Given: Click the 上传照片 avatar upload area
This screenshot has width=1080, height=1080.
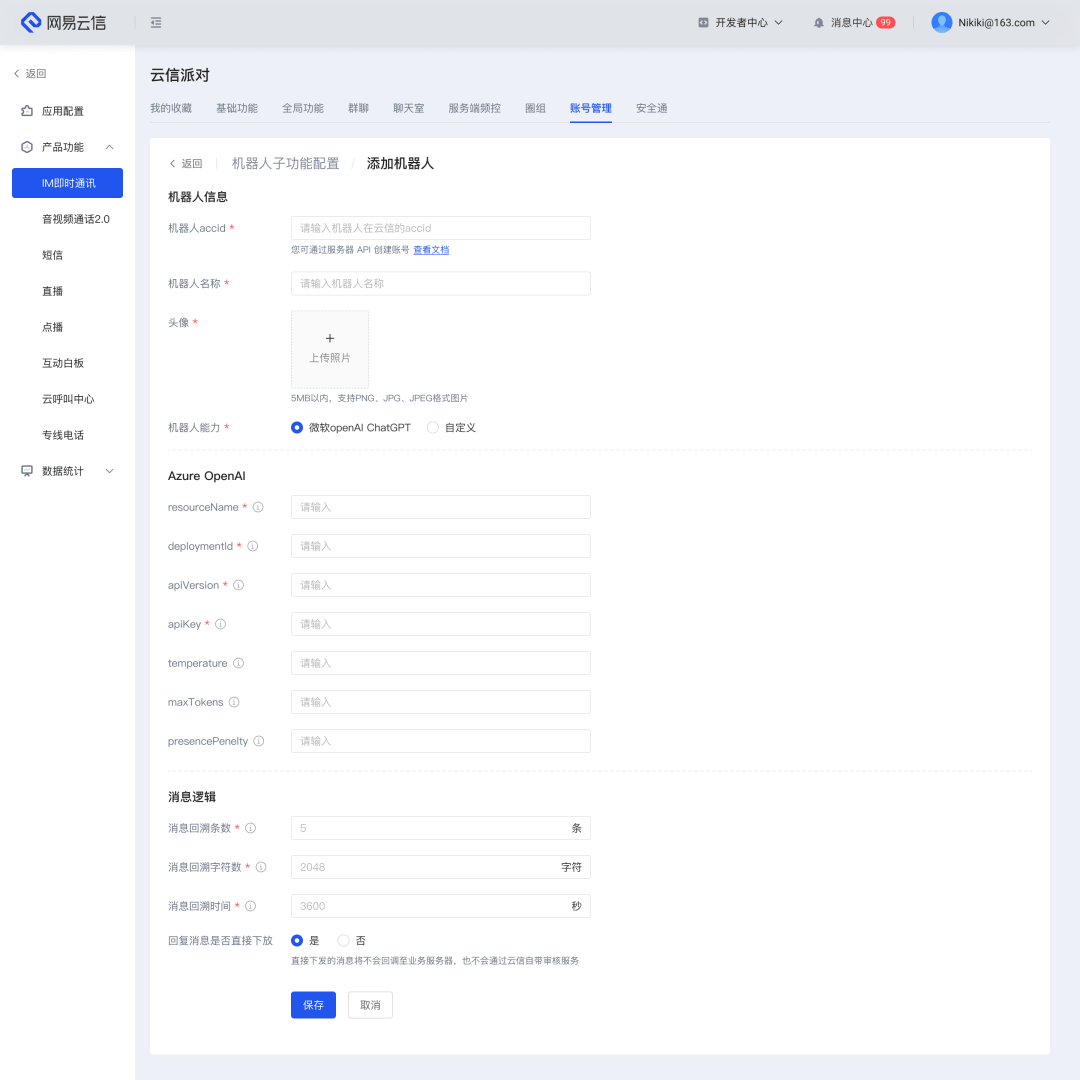Looking at the screenshot, I should click(330, 348).
